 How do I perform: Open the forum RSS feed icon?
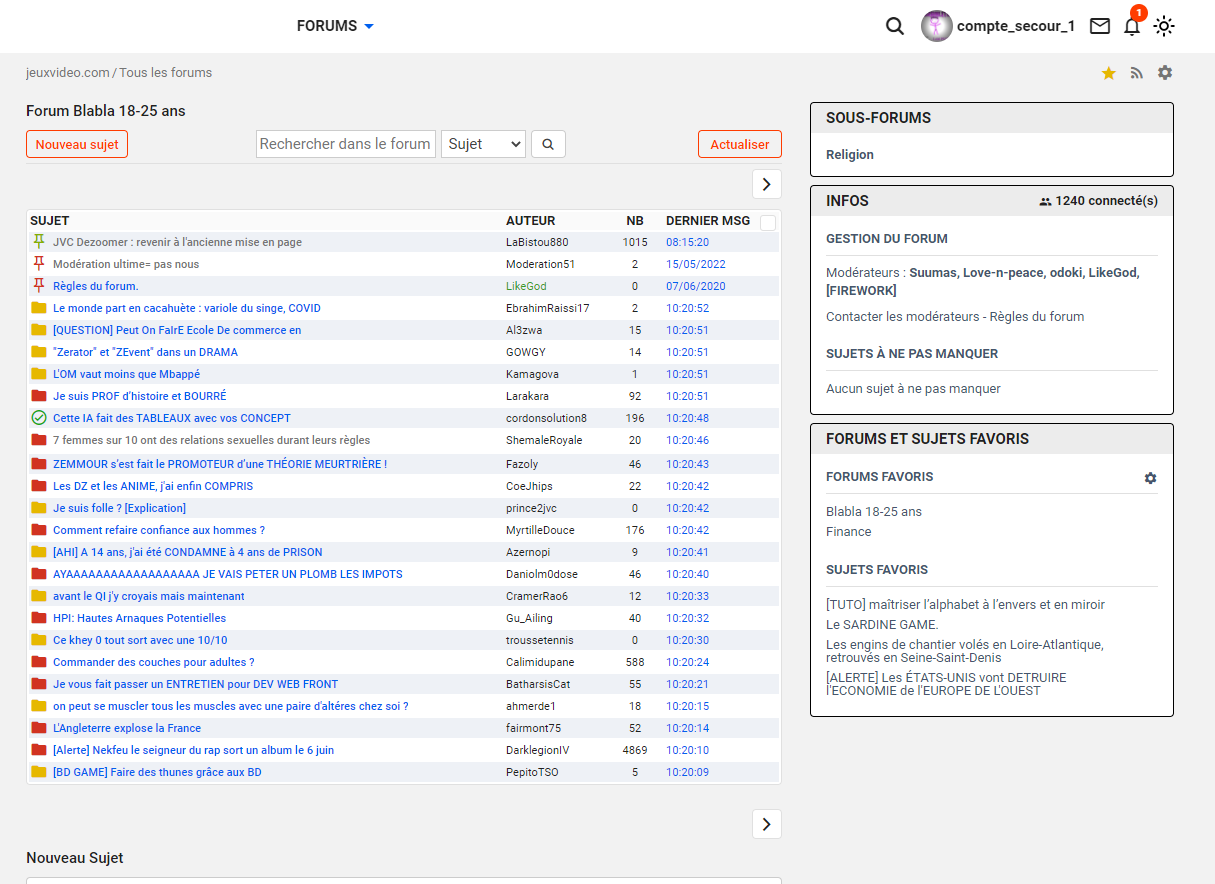[1137, 73]
